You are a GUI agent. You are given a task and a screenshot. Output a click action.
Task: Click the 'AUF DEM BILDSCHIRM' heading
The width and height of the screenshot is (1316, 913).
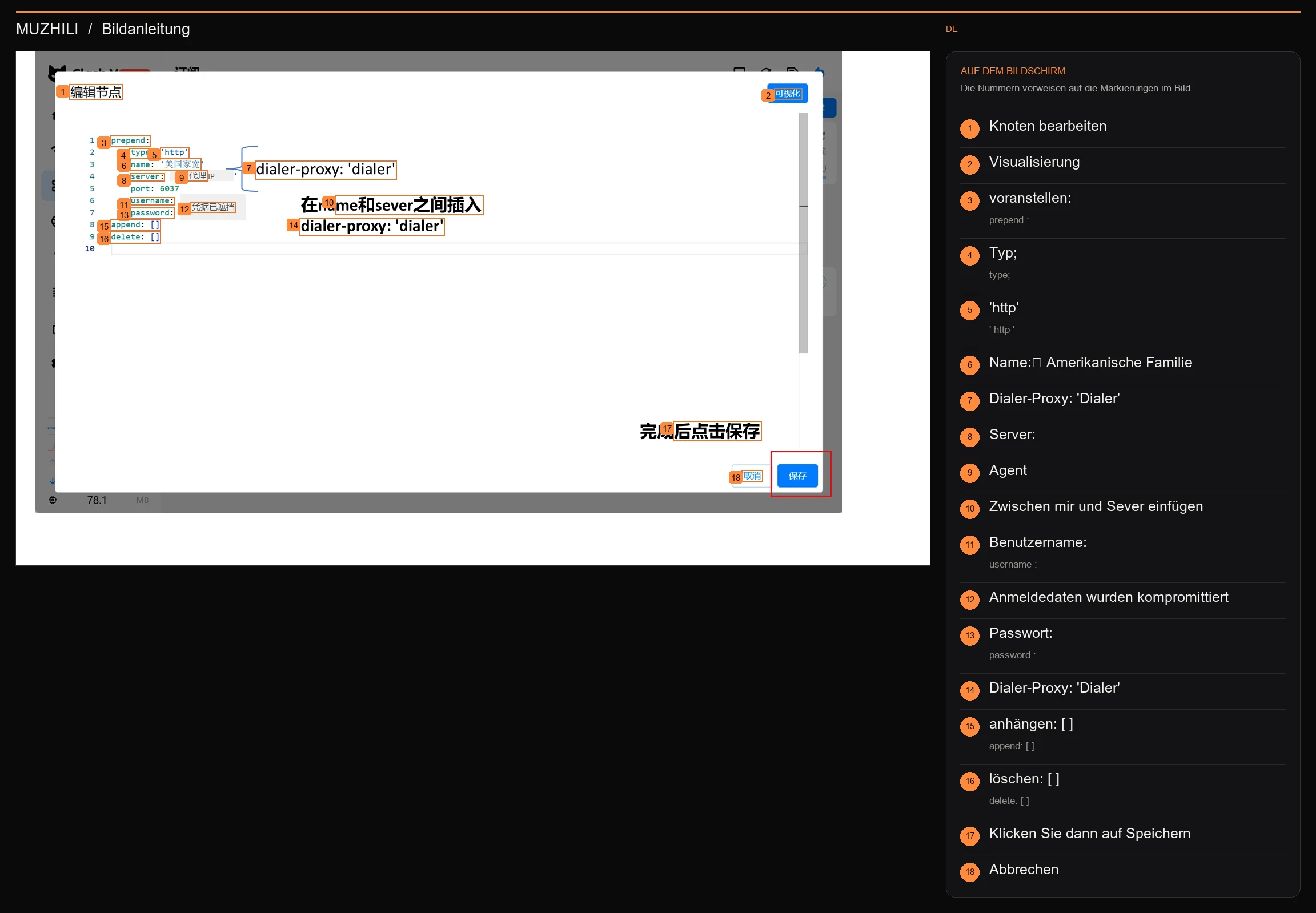[1012, 71]
